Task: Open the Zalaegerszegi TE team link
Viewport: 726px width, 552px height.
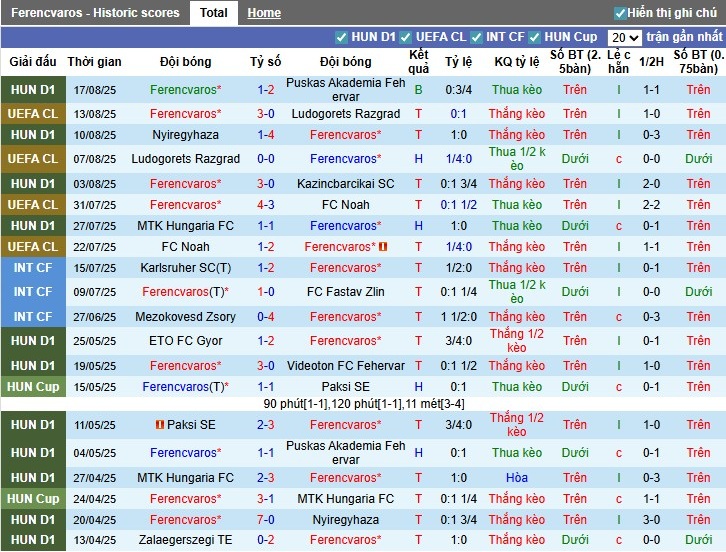Action: [x=185, y=541]
